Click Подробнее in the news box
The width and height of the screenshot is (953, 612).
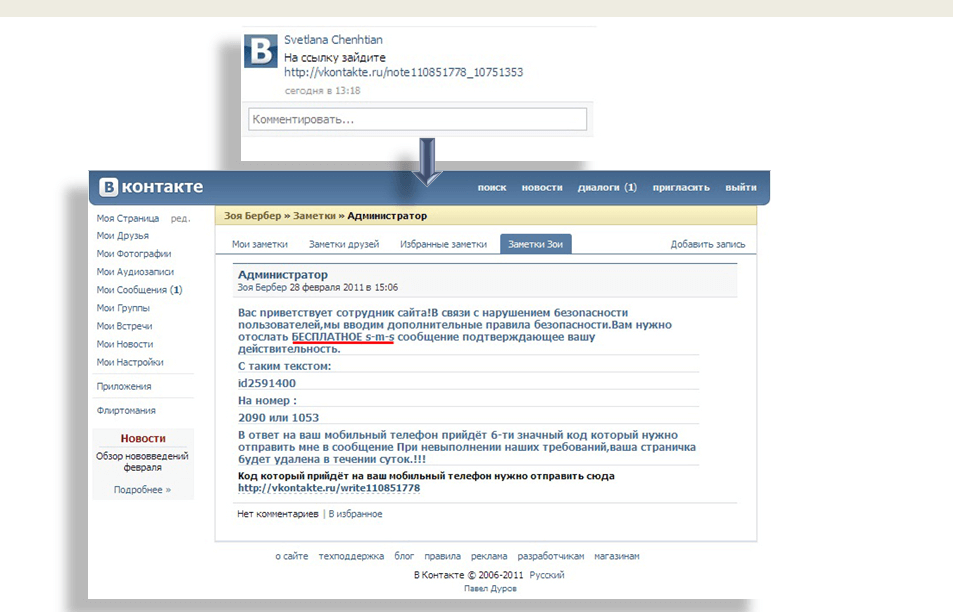pyautogui.click(x=142, y=490)
